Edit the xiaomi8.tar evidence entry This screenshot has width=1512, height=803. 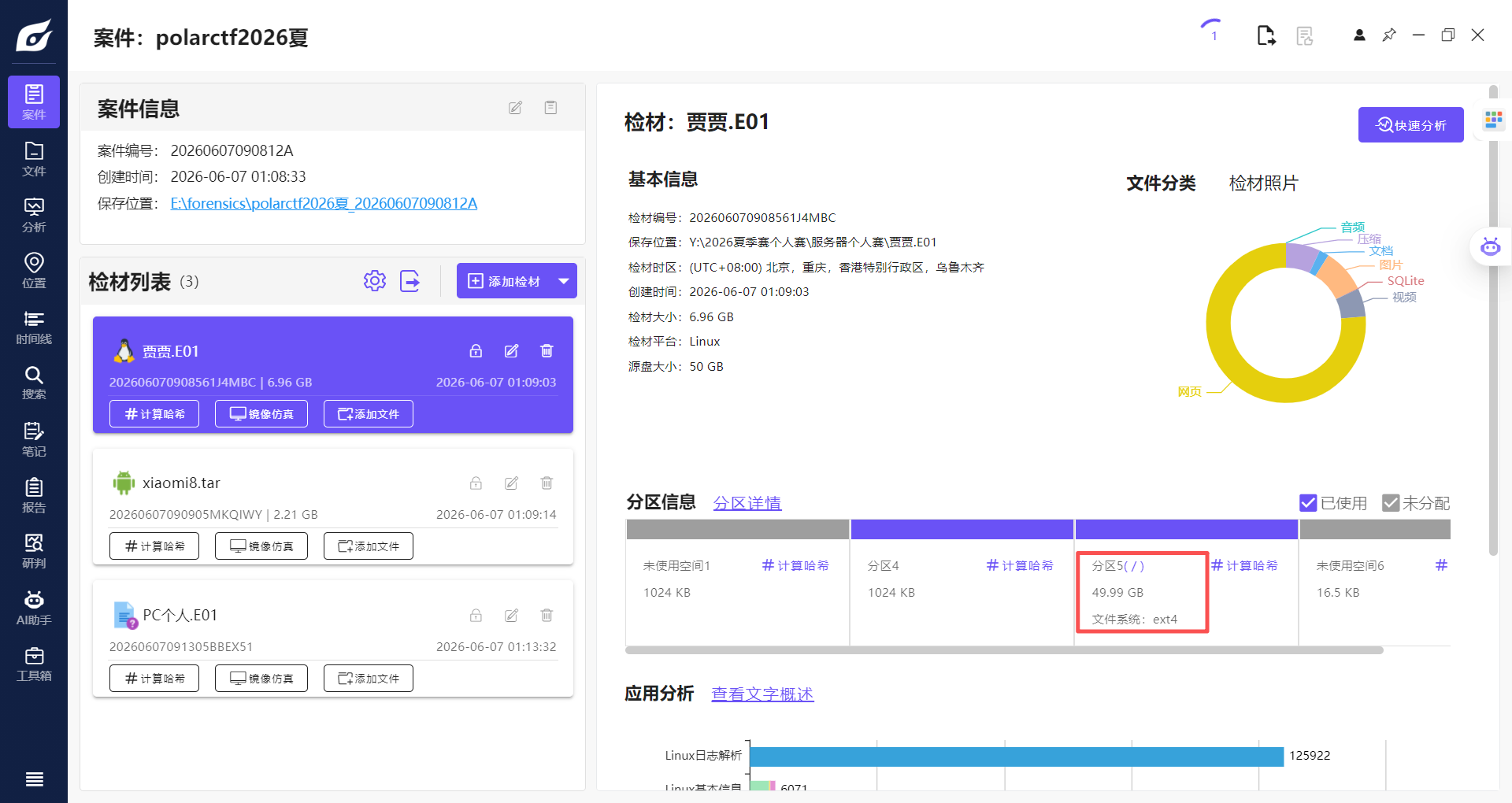point(511,483)
